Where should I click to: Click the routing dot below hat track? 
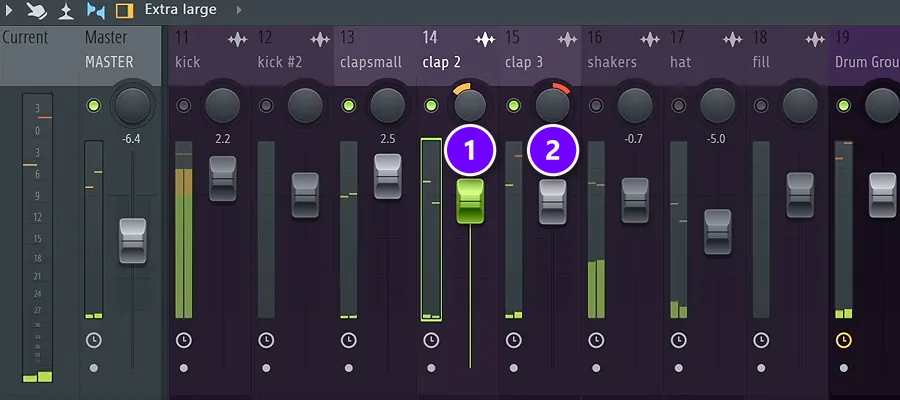(678, 368)
